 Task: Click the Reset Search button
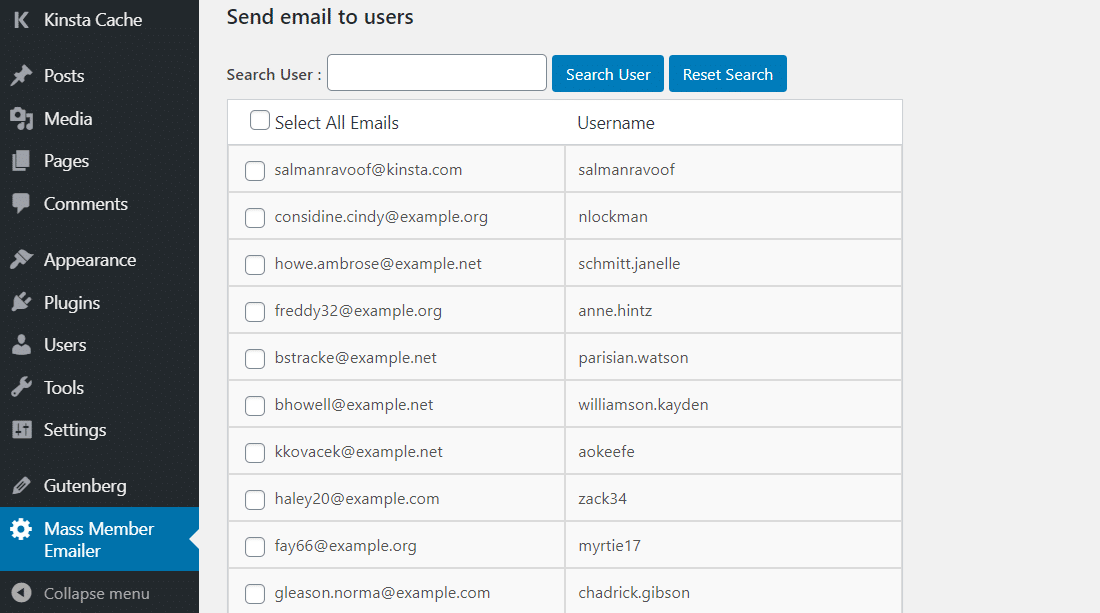[727, 73]
